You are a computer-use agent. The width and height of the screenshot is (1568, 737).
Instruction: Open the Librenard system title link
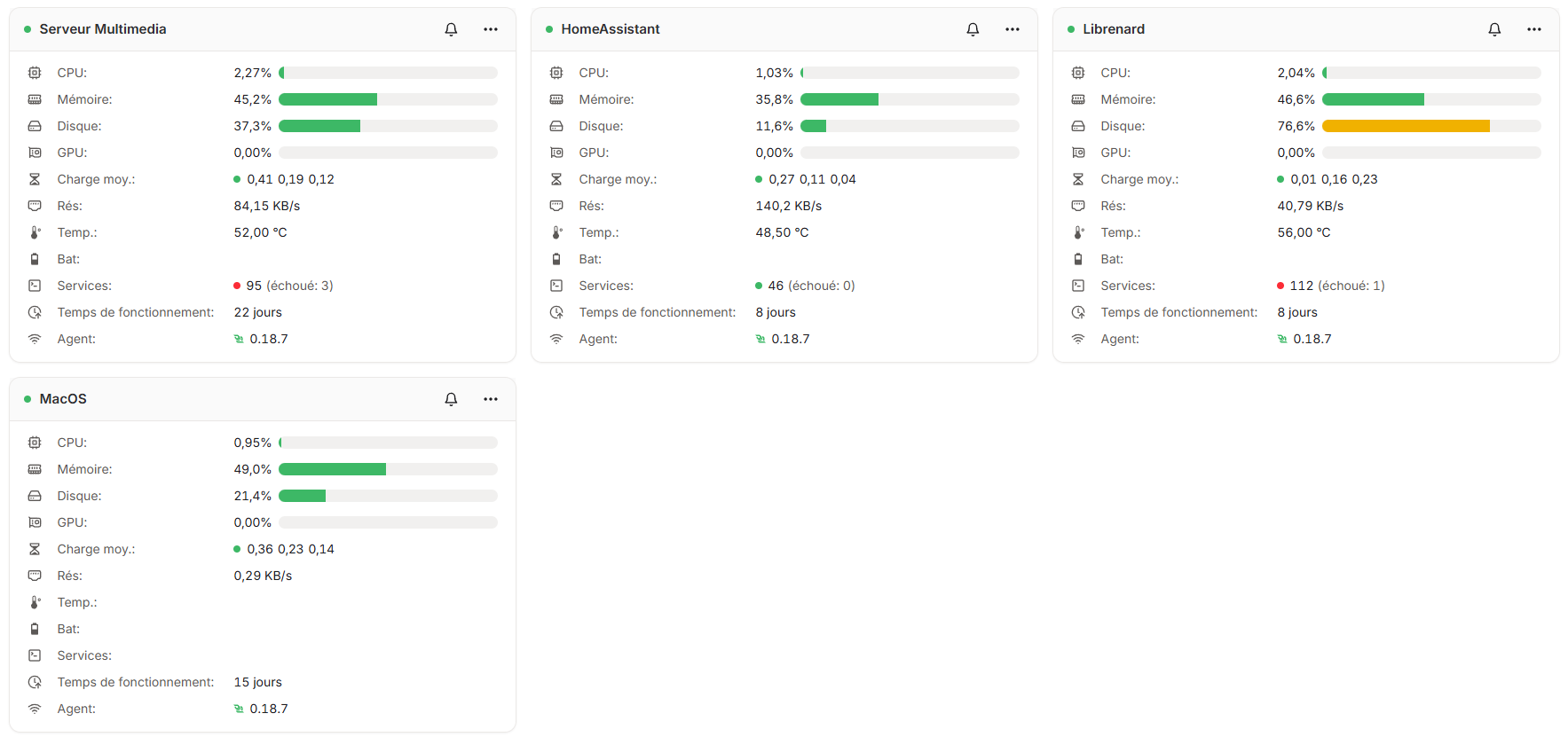pos(1114,29)
